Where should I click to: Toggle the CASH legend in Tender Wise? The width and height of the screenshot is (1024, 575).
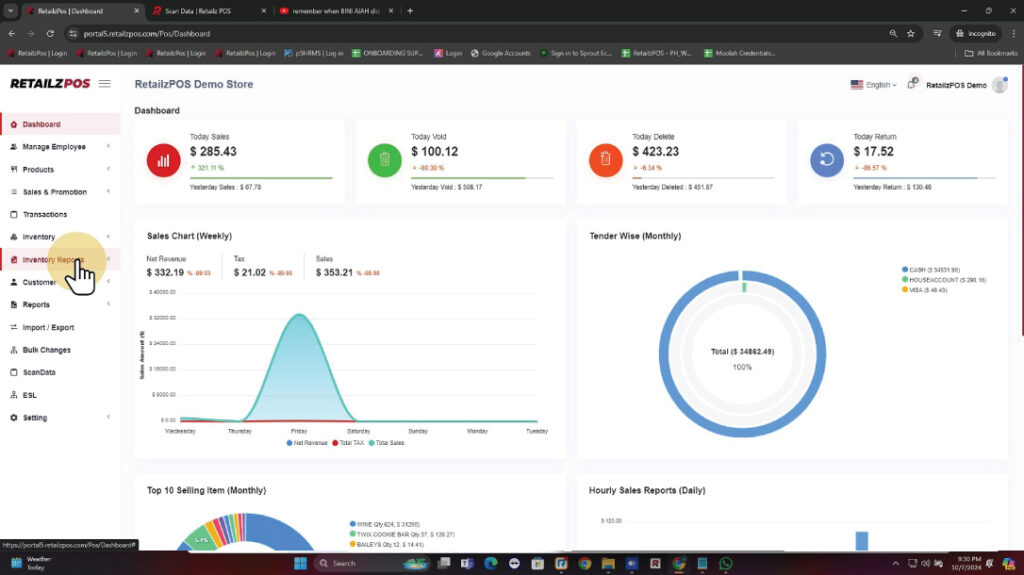930,270
